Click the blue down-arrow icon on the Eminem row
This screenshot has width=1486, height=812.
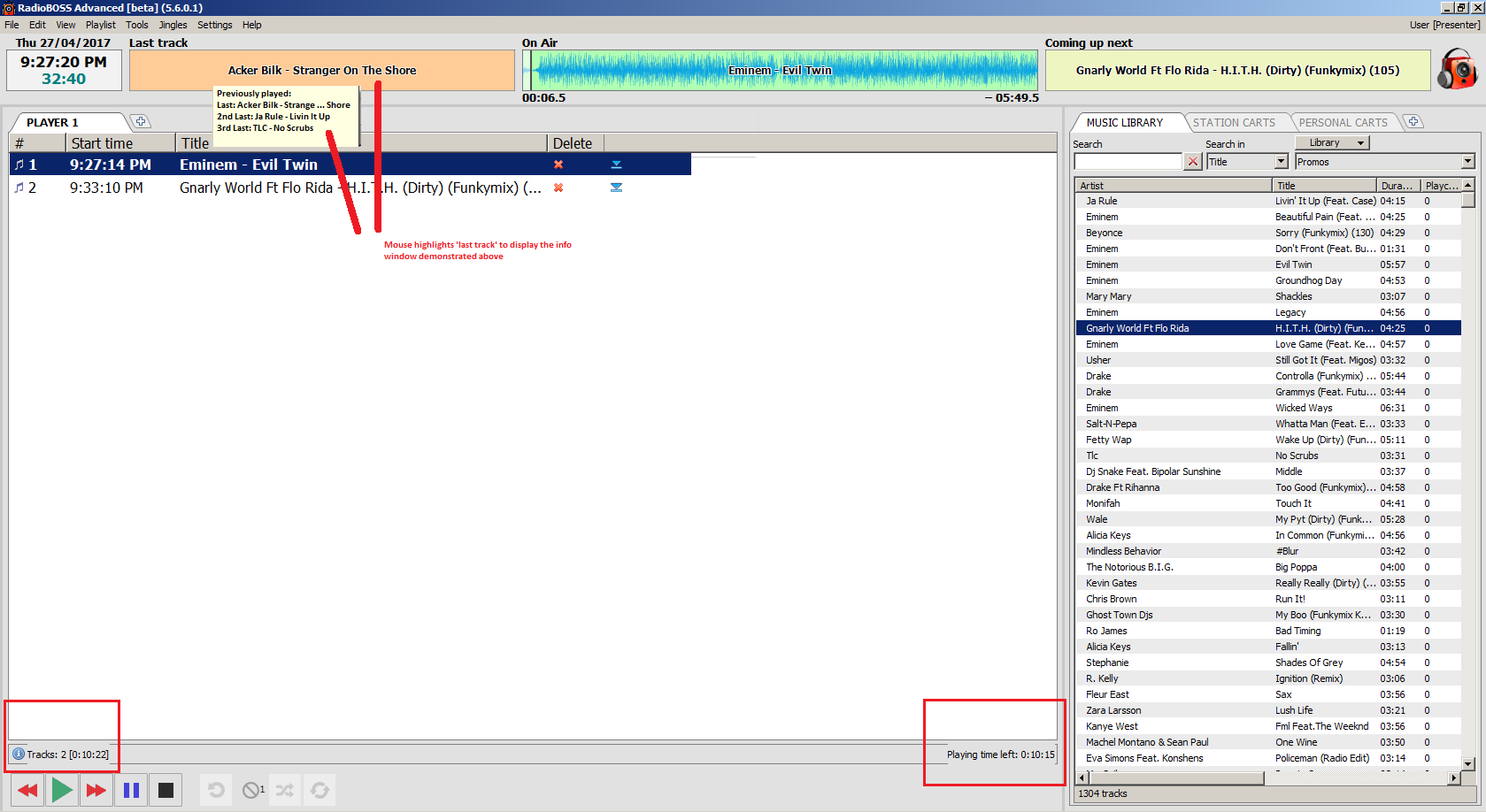(616, 165)
